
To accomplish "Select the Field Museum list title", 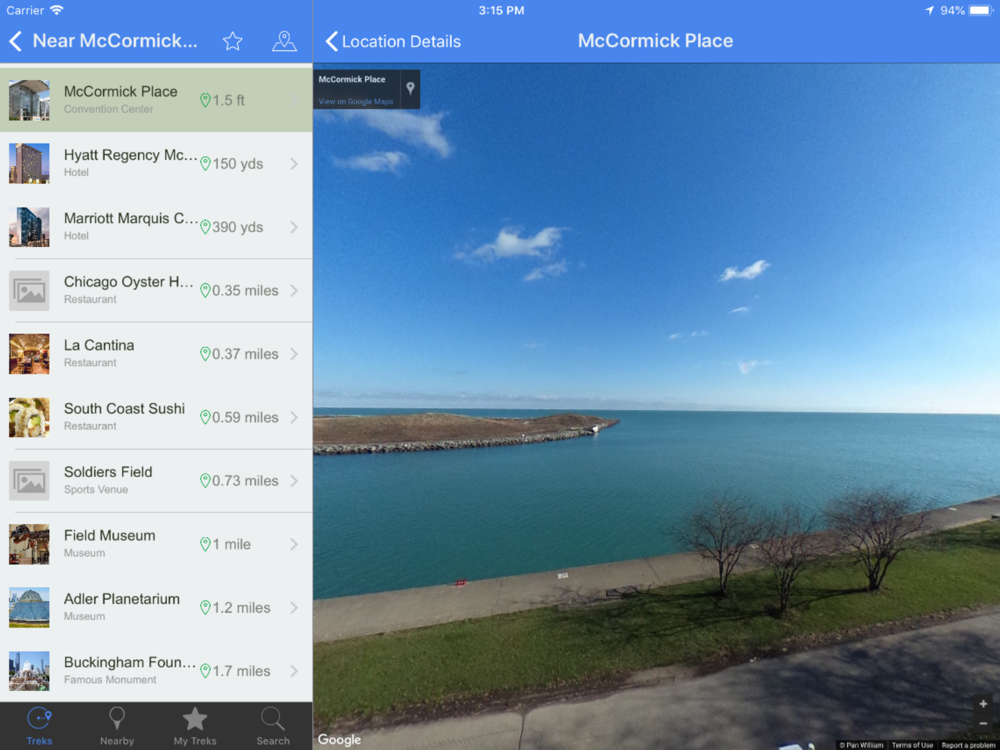I will tap(110, 536).
